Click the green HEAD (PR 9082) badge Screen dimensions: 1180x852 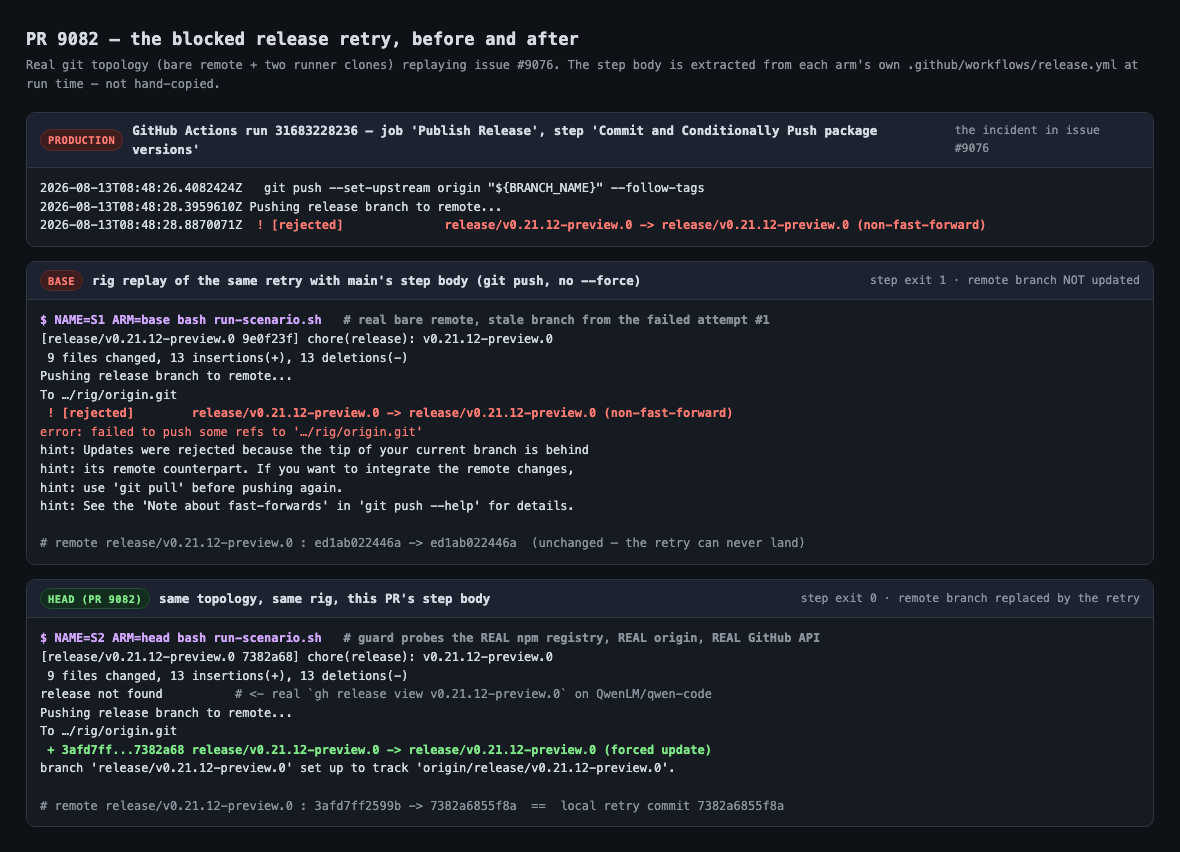(95, 599)
